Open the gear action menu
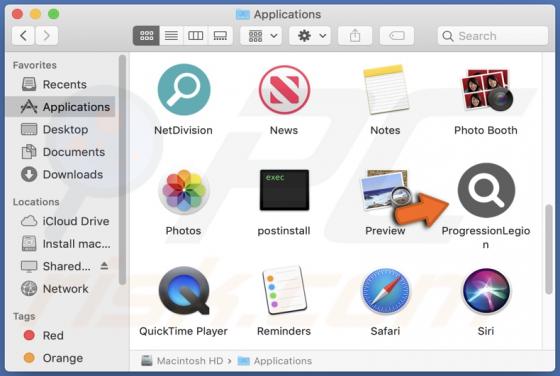 310,36
